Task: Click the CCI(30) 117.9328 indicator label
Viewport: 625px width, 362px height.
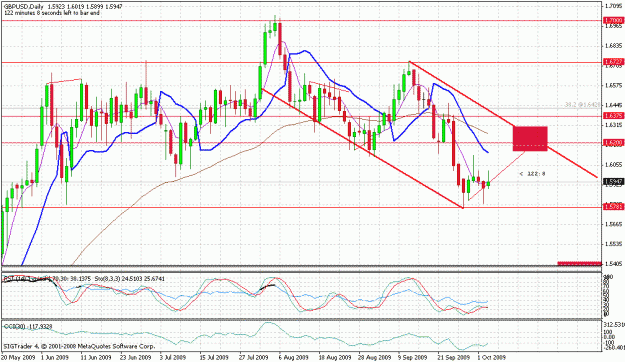Action: coord(28,327)
